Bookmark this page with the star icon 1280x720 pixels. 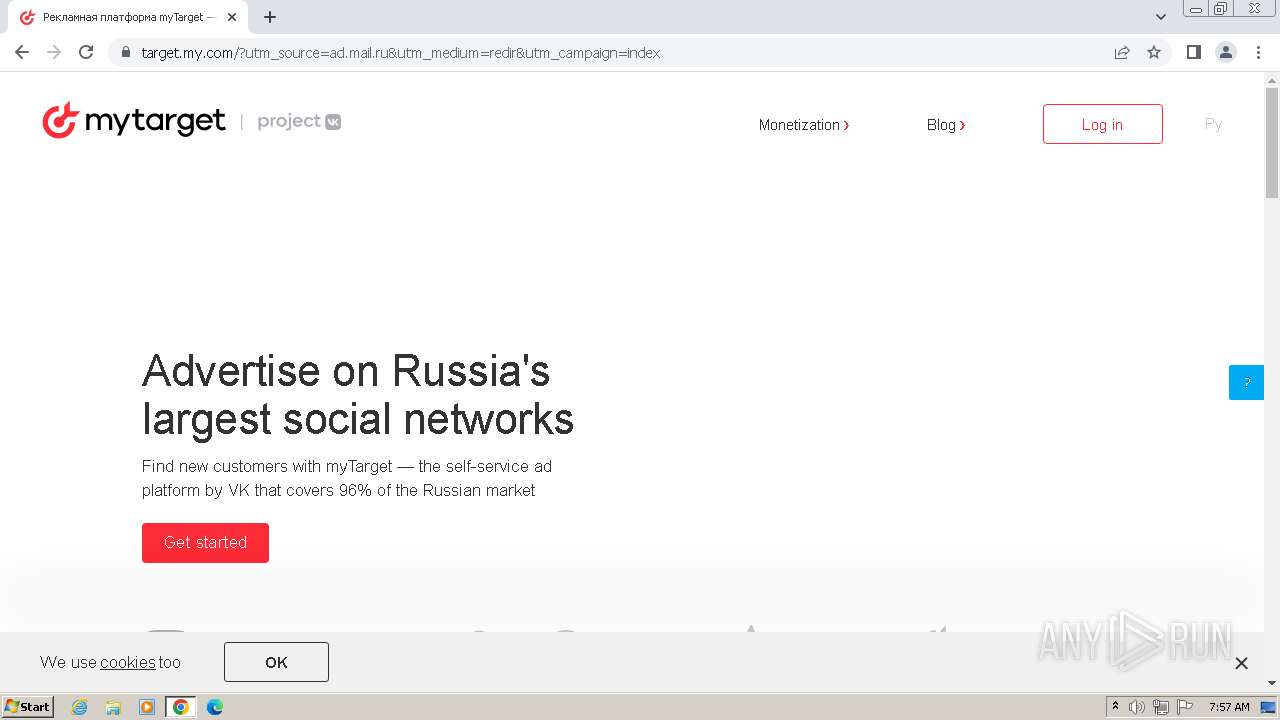click(x=1154, y=53)
